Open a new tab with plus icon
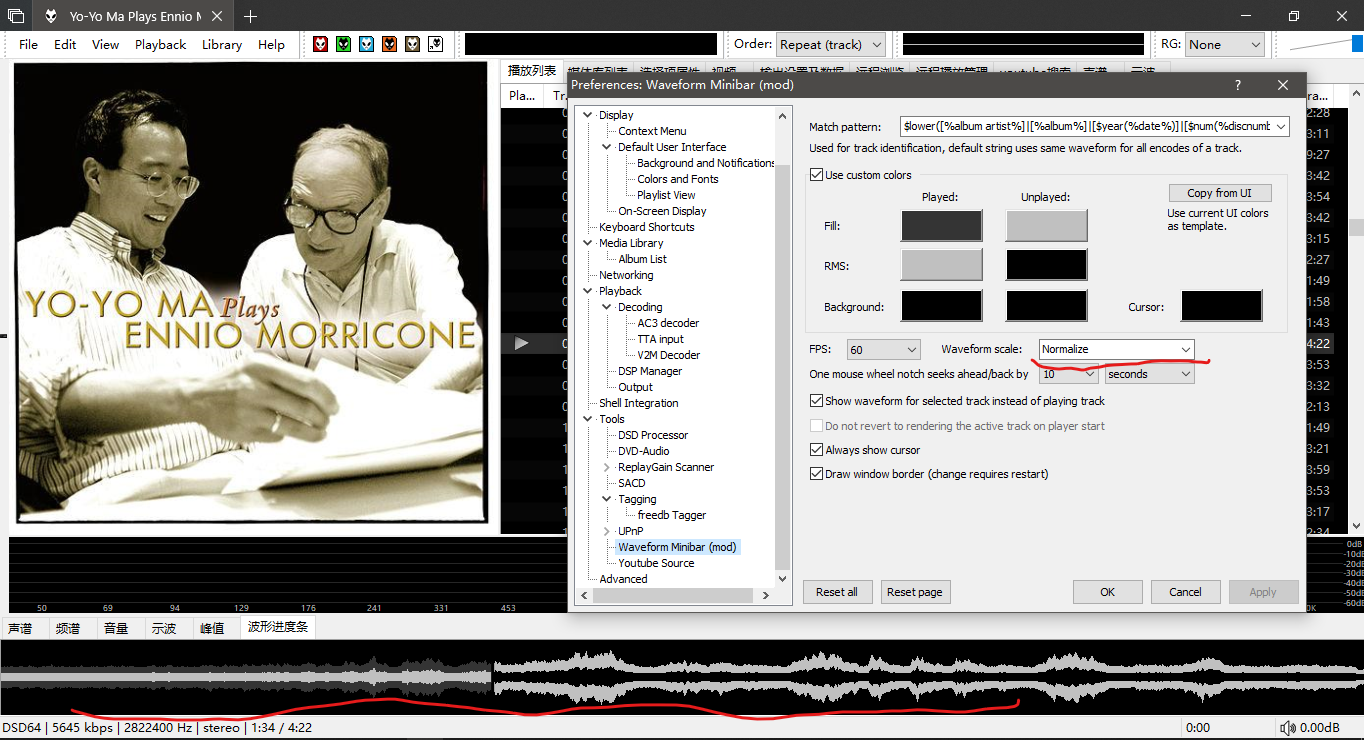Screen dimensions: 1364x740 coord(250,16)
